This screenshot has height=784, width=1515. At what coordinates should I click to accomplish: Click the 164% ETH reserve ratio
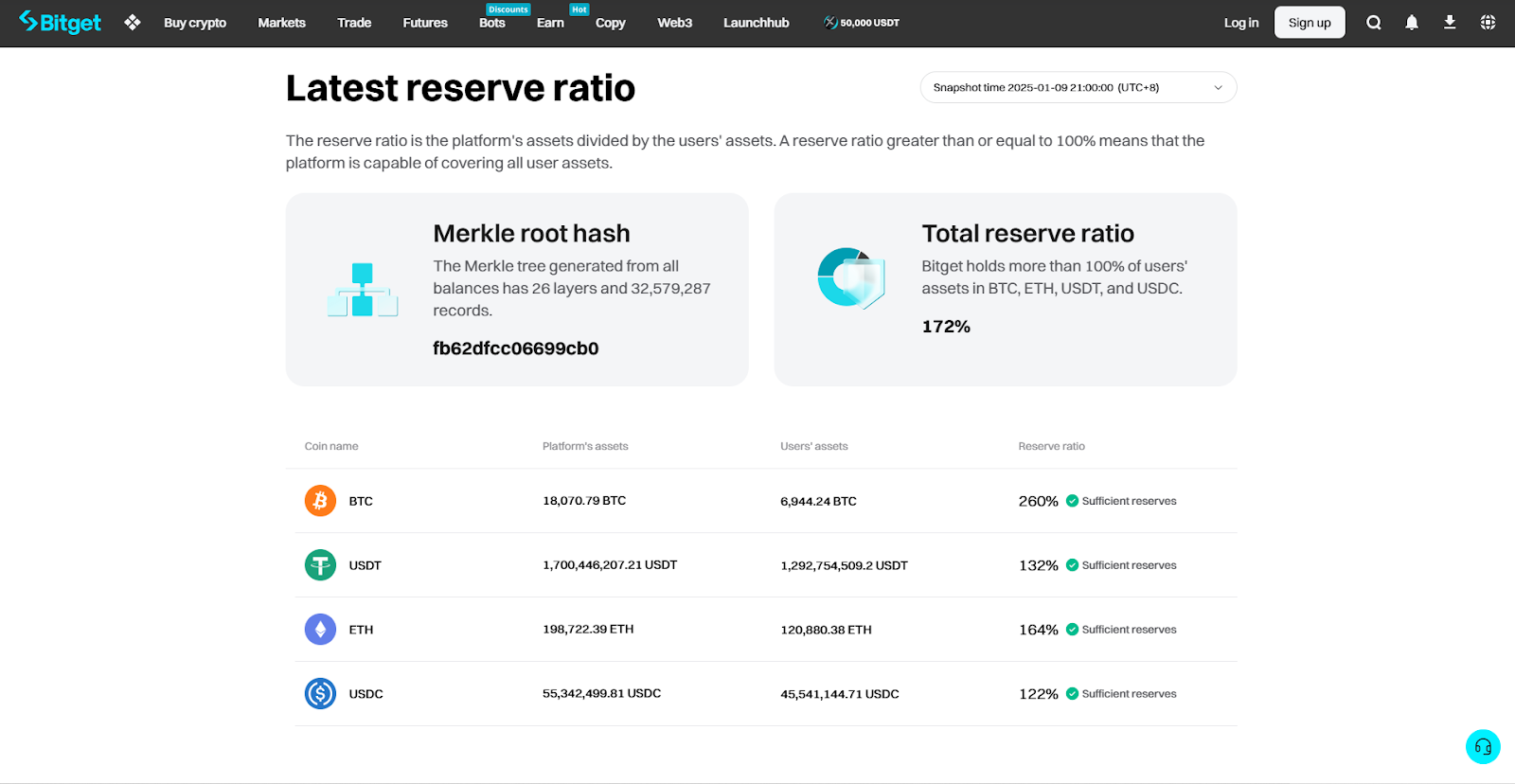point(1039,630)
